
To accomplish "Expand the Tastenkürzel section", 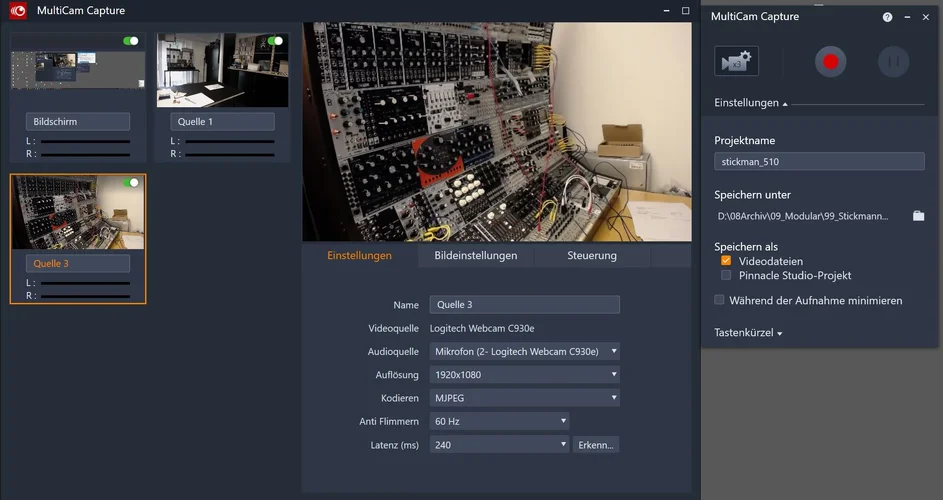I will tap(748, 333).
